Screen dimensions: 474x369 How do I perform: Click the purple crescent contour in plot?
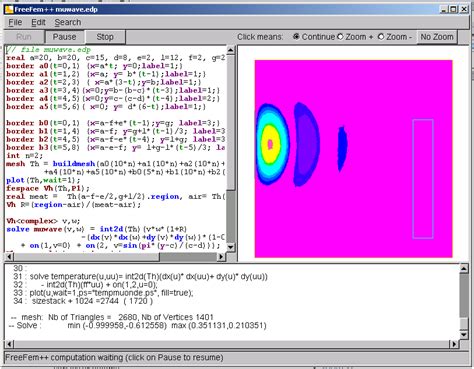307,144
